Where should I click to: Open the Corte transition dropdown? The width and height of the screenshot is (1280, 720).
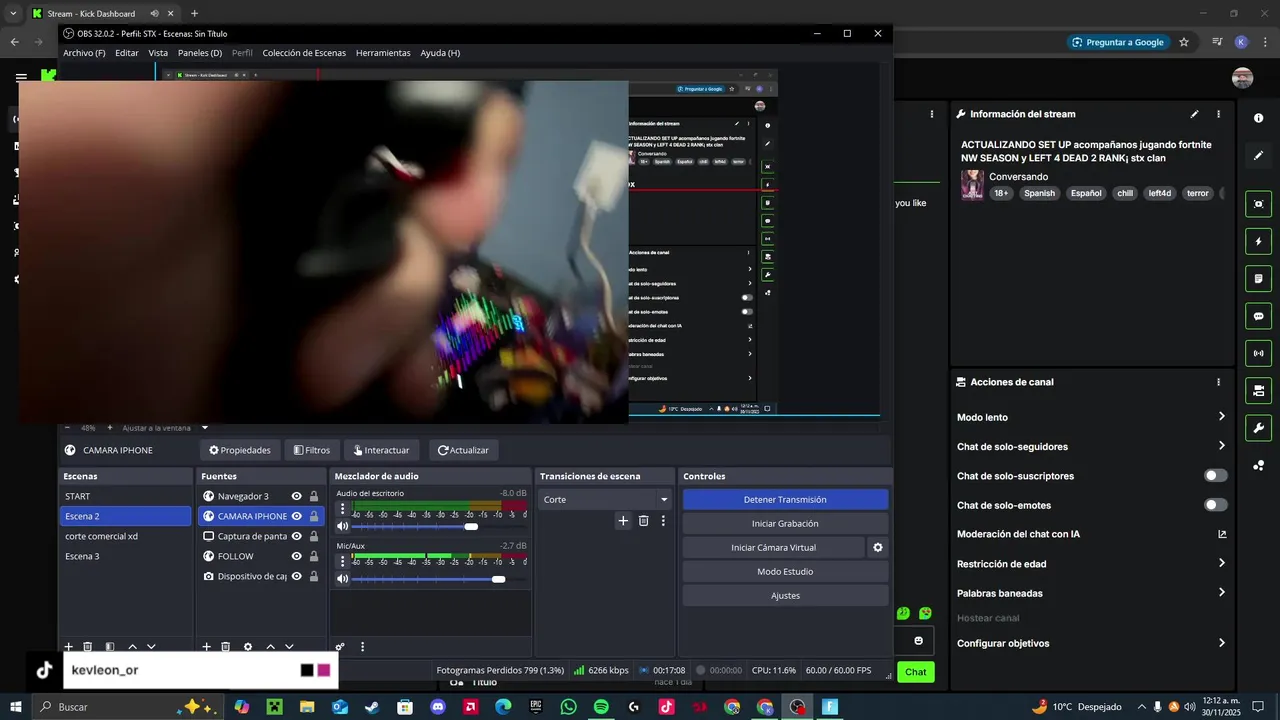[x=606, y=499]
